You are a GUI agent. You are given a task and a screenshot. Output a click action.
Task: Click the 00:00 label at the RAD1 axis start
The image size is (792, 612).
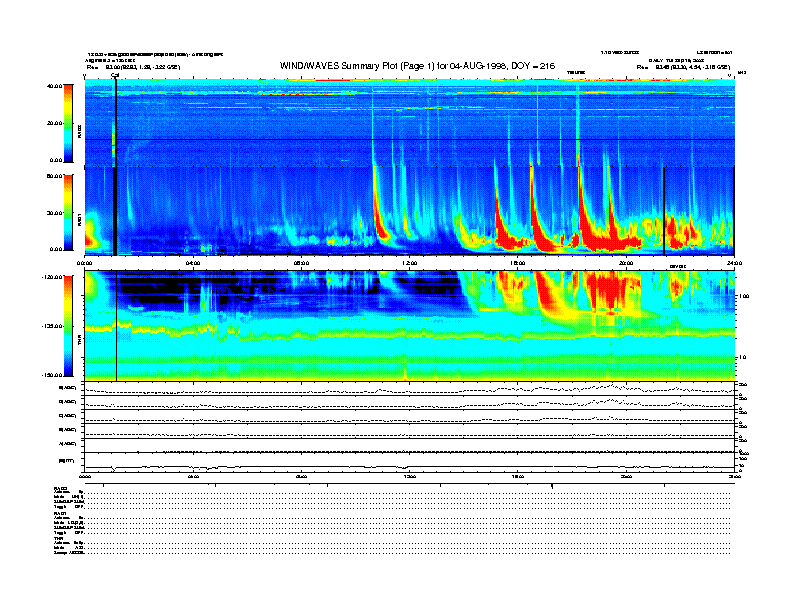click(x=84, y=263)
